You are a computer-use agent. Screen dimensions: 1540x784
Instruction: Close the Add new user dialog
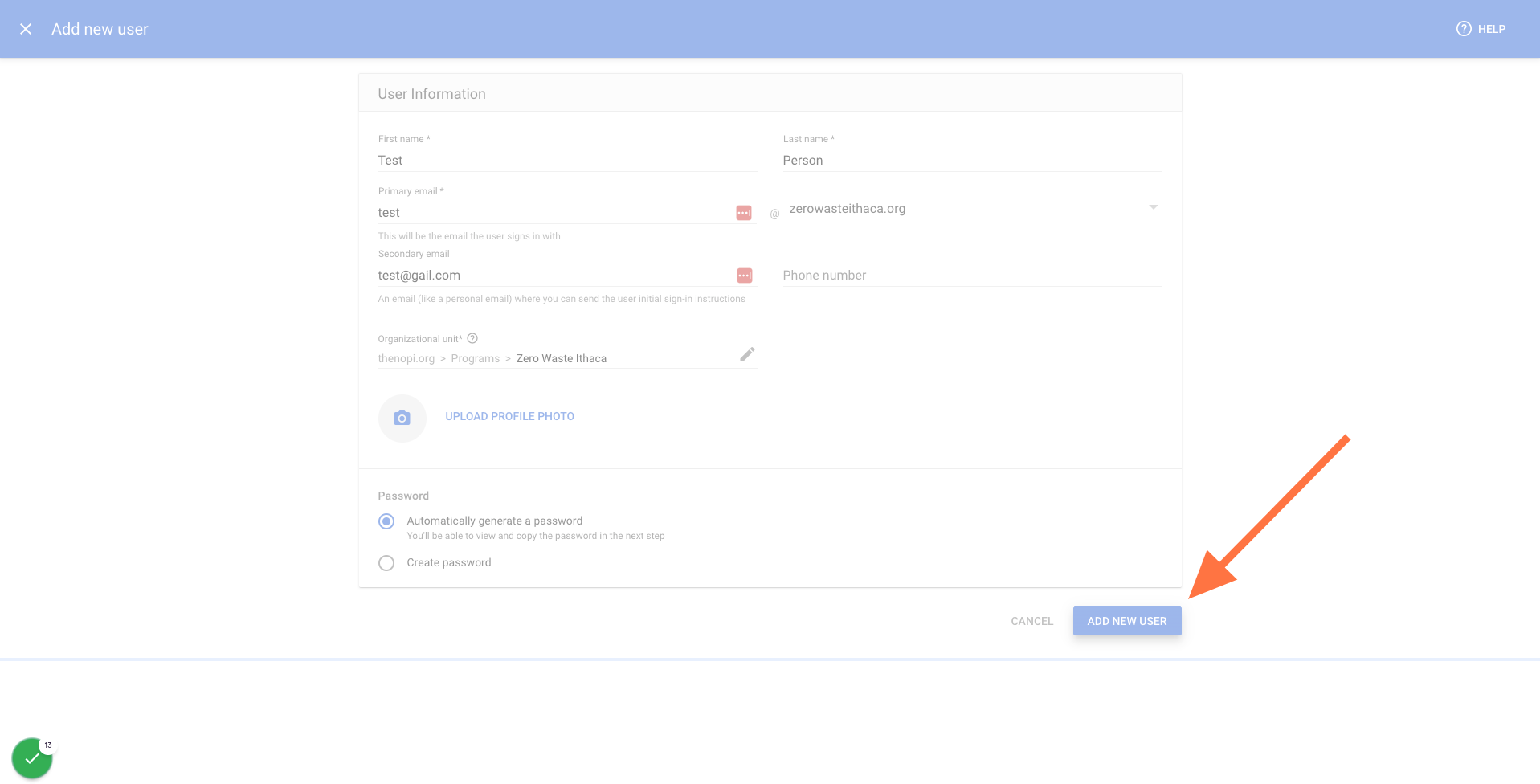26,29
